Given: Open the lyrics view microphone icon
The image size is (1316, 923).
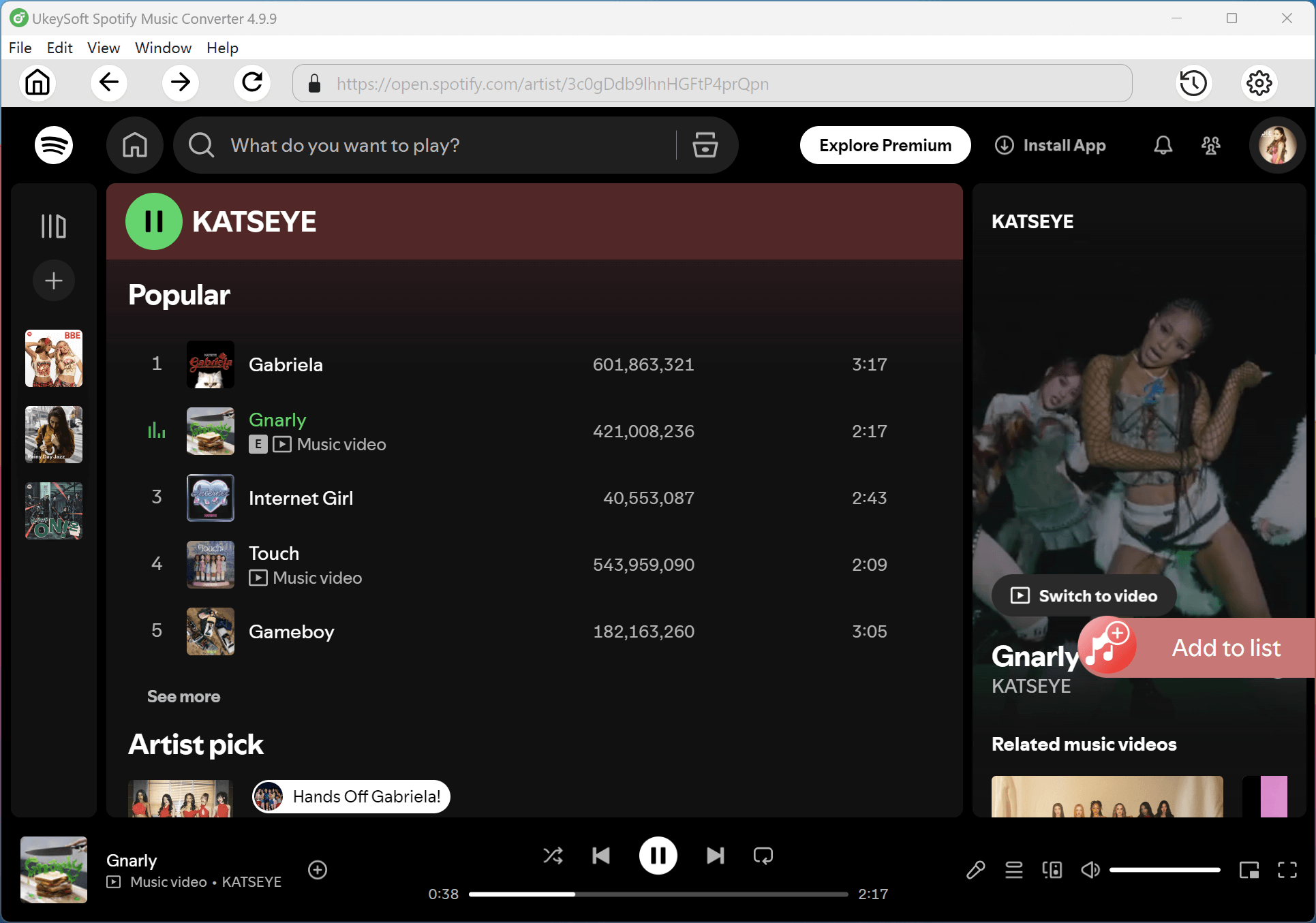Looking at the screenshot, I should 976,870.
